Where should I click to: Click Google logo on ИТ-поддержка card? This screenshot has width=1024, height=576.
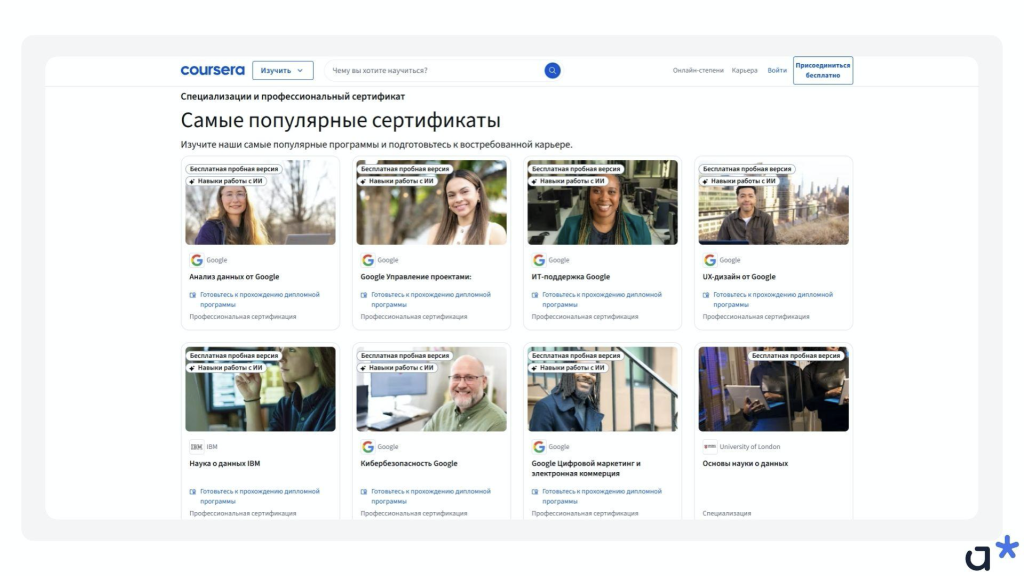[x=539, y=260]
